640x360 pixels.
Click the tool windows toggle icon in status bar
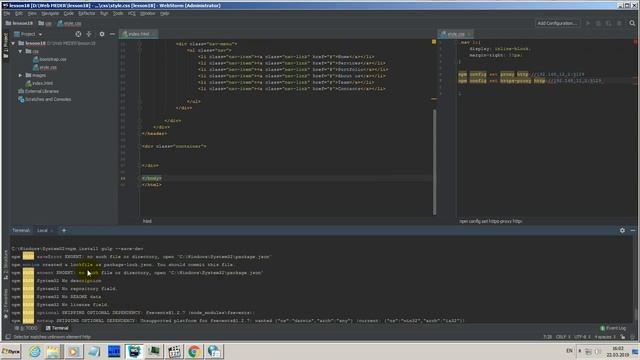pyautogui.click(x=8, y=337)
